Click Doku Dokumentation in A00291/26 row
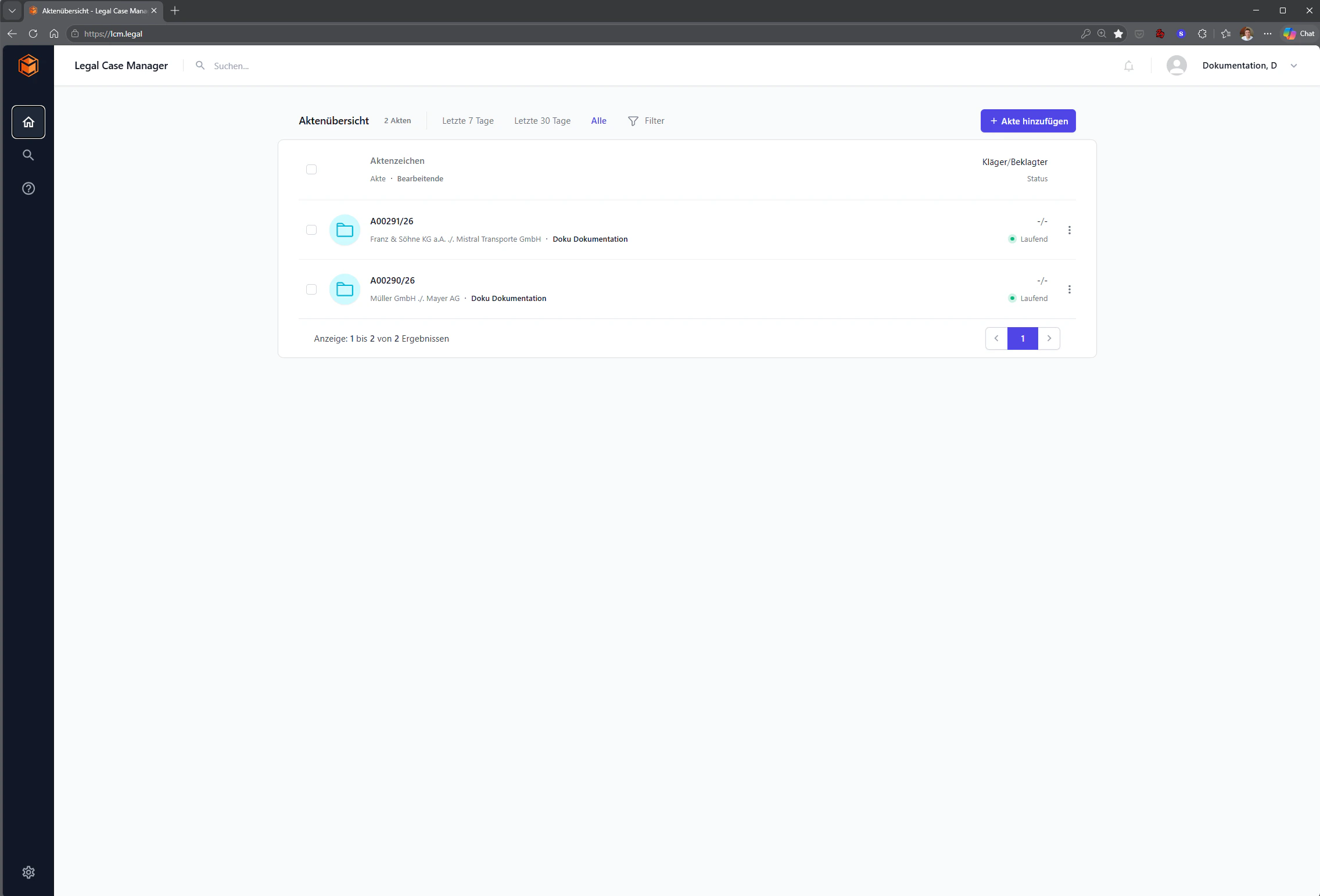1320x896 pixels. 590,239
